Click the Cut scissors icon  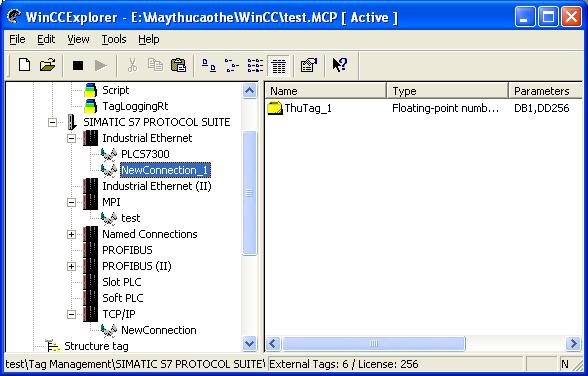point(132,65)
